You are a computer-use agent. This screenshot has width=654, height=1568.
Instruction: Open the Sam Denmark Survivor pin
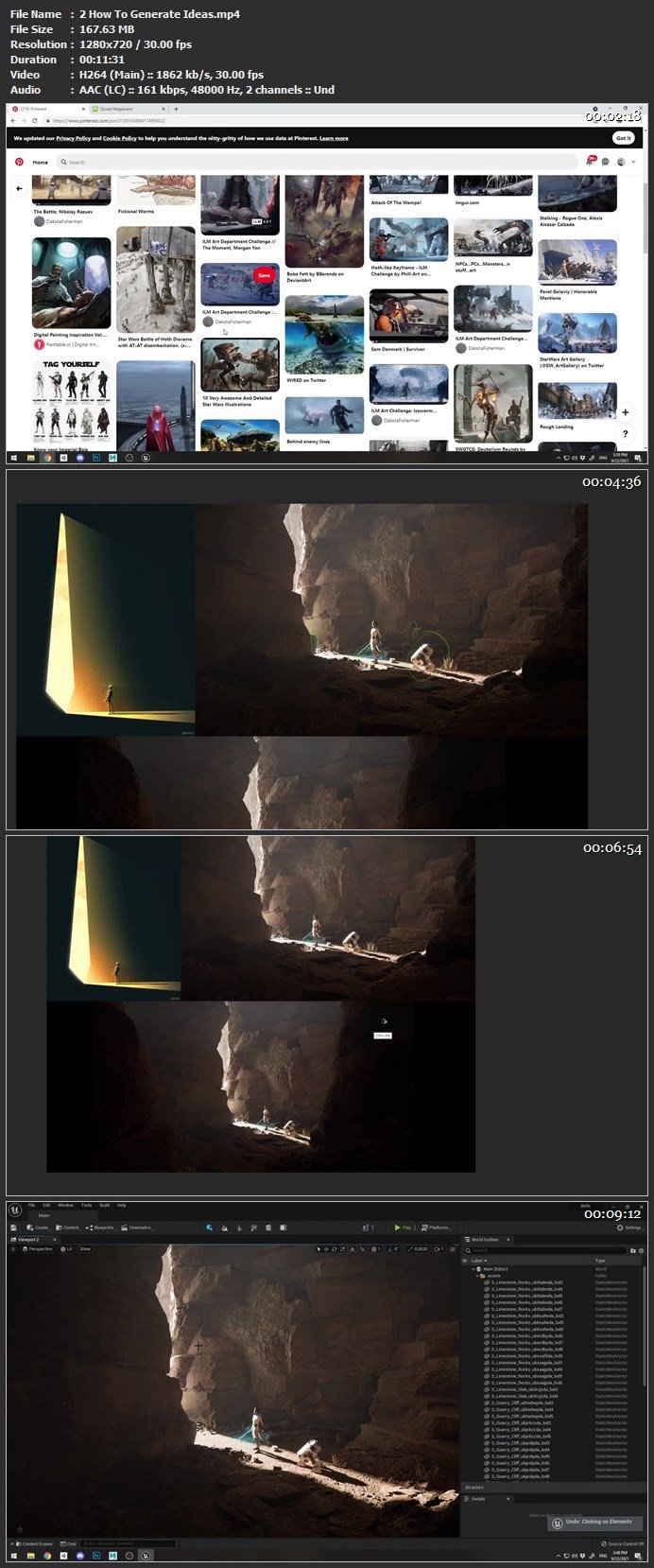[408, 316]
